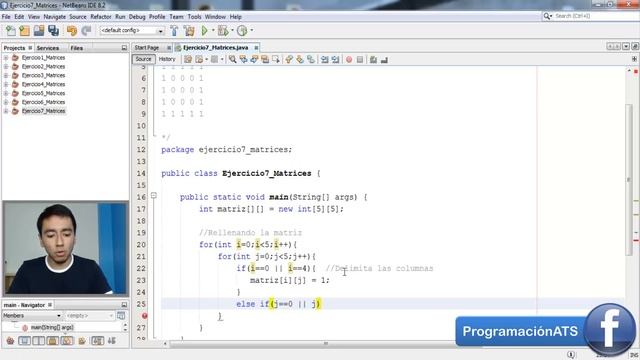Click the error marker beside line 26
Image resolution: width=640 pixels, height=360 pixels.
tap(144, 316)
